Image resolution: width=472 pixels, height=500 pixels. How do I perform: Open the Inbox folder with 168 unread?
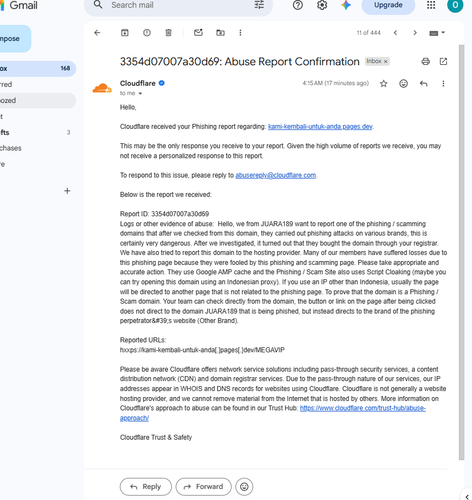click(x=37, y=68)
